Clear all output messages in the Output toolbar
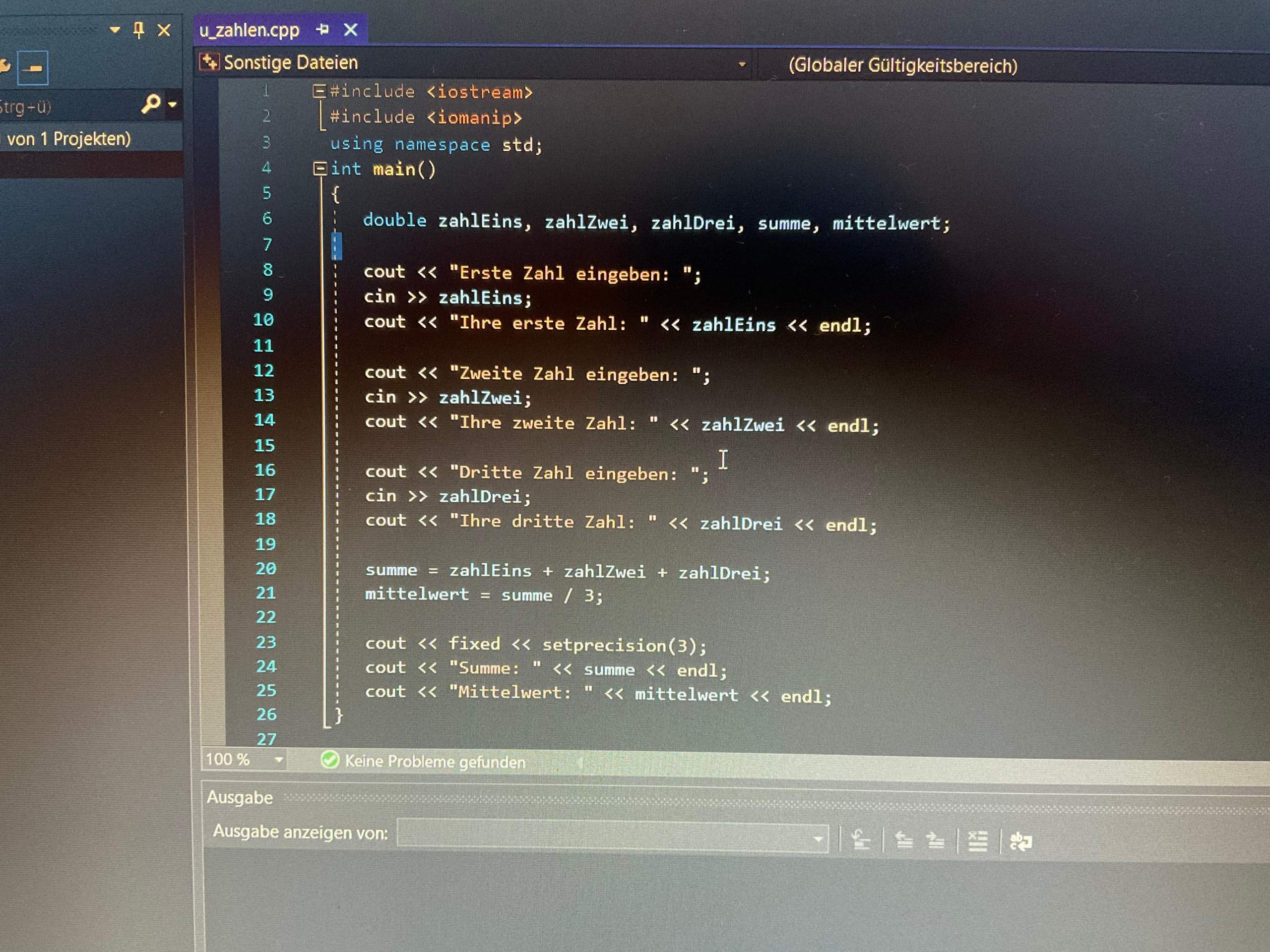Screen dimensions: 1270x952 978,838
